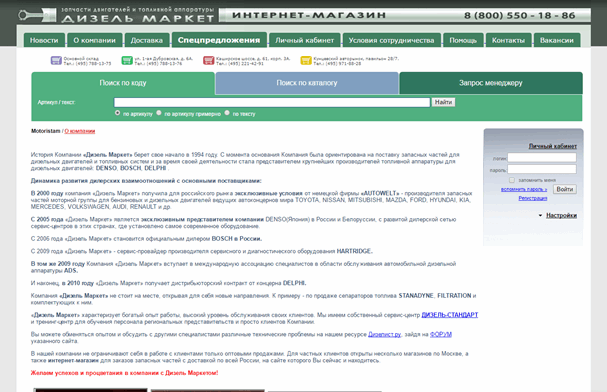This screenshot has width=607, height=392.
Task: Open the Новости menu tab
Action: 44,40
